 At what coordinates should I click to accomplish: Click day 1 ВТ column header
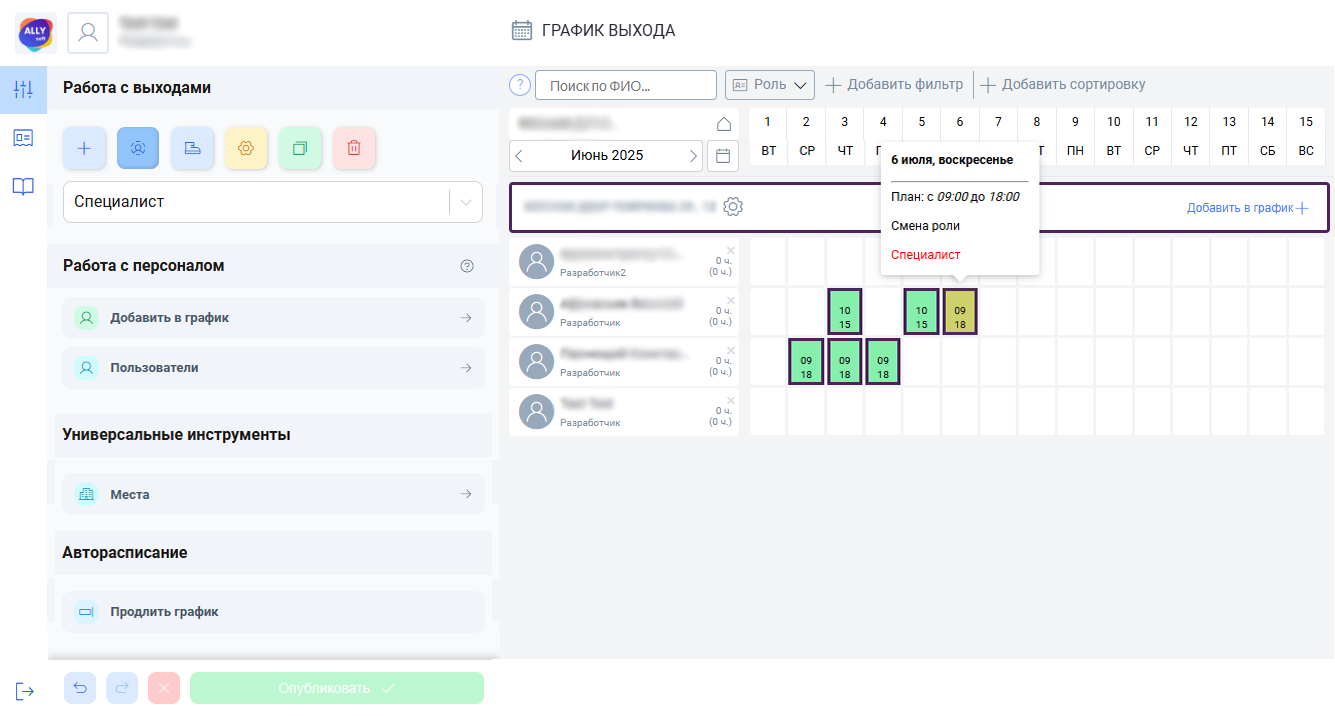pyautogui.click(x=768, y=136)
